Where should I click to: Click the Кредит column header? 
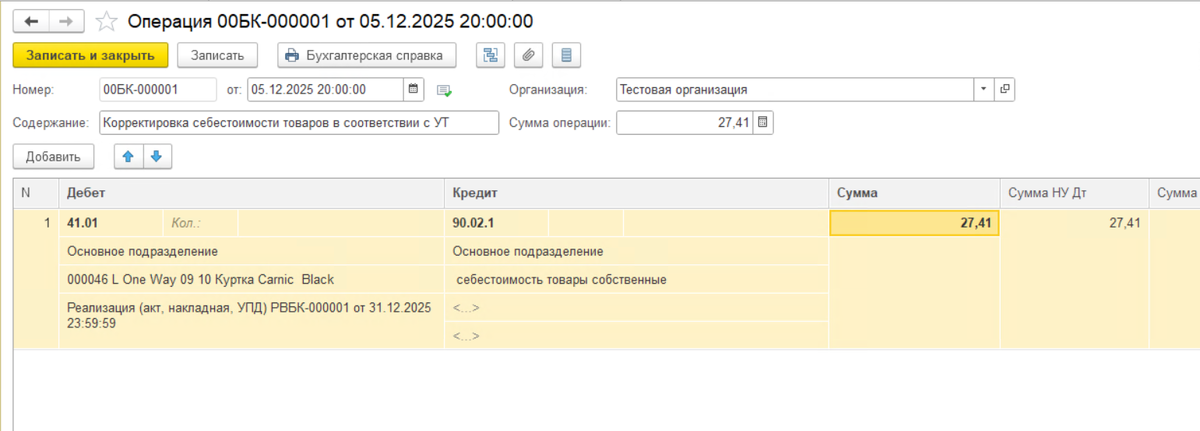coord(637,193)
